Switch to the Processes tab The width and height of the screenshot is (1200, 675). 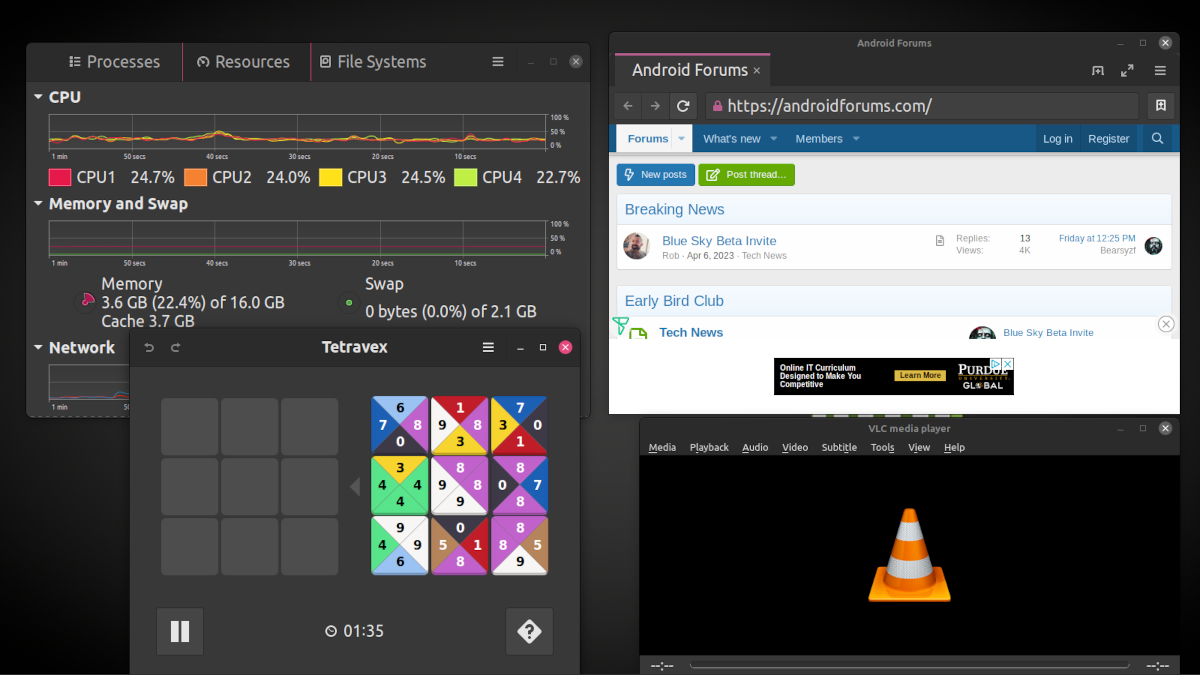113,62
